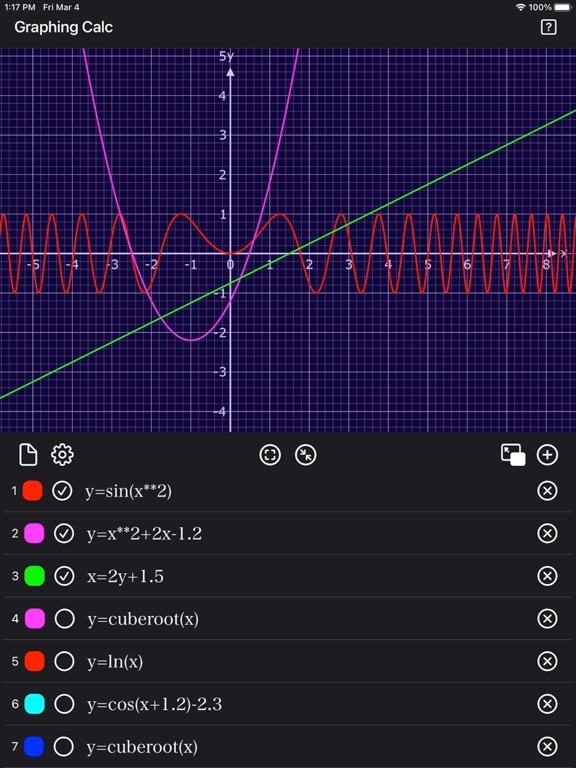The height and width of the screenshot is (768, 576).
Task: Delete equation 4 y=cuberoot(x)
Action: pos(547,619)
